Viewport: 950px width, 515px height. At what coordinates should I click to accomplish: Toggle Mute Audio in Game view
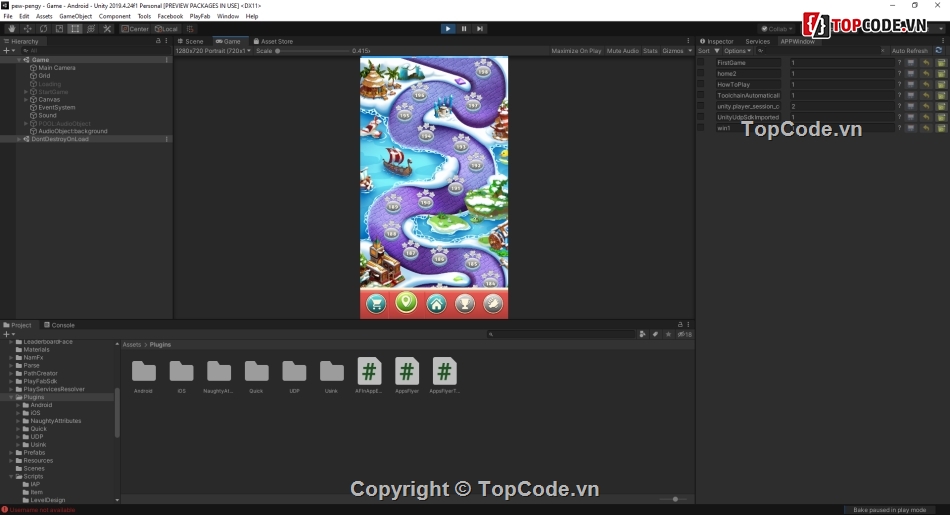pyautogui.click(x=622, y=51)
